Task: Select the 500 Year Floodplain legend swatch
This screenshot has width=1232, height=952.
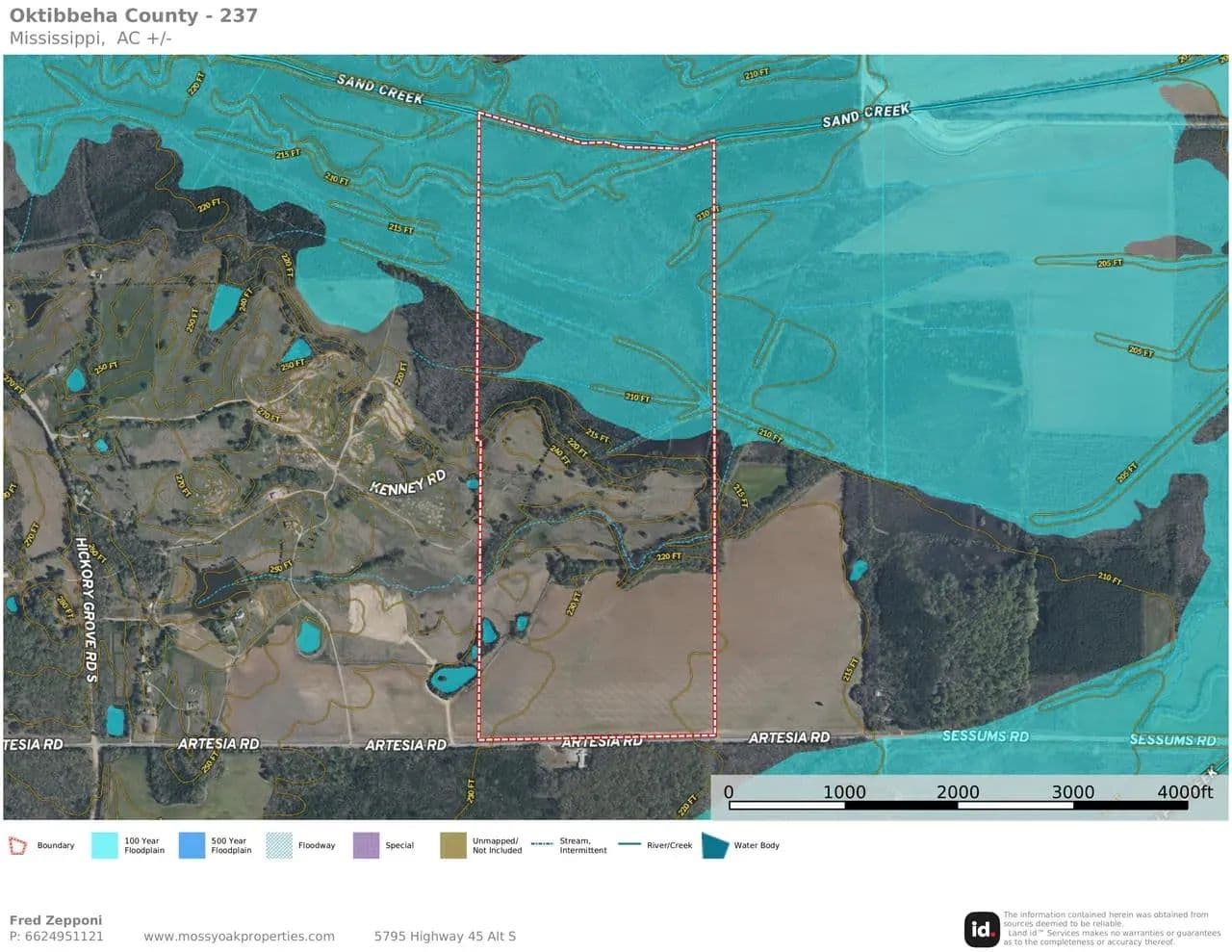Action: 192,846
